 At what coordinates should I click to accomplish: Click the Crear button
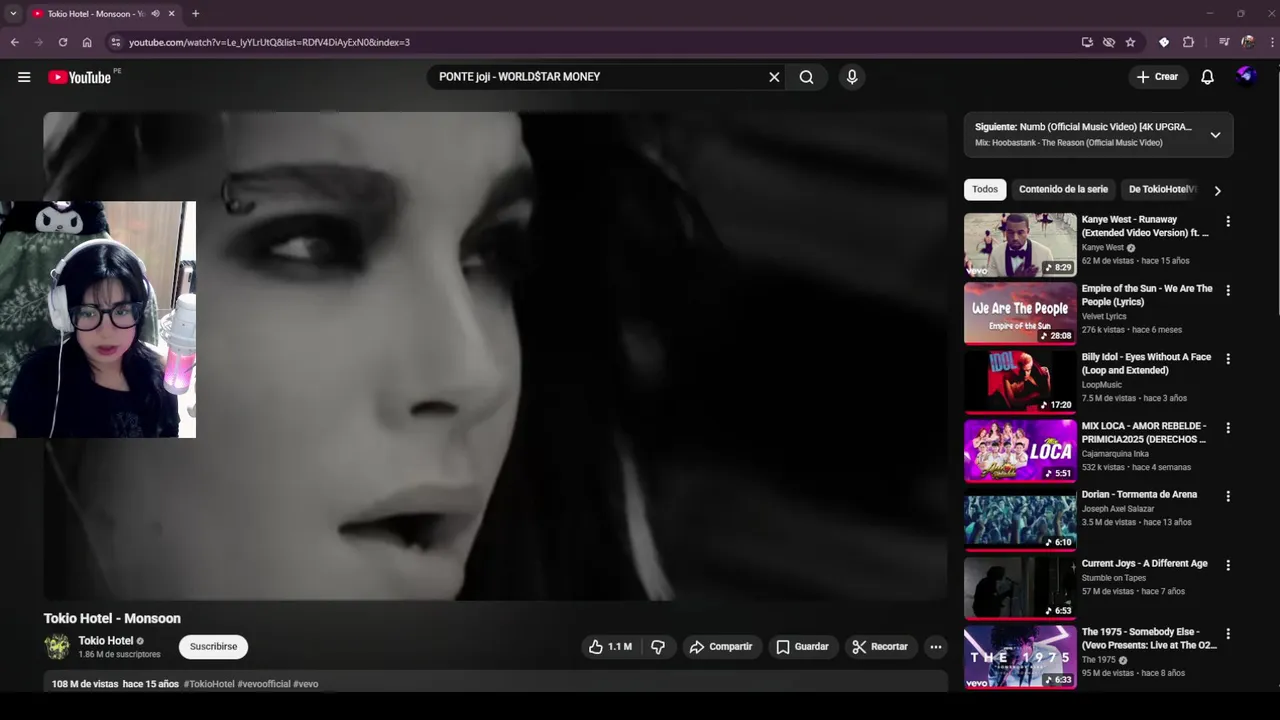pos(1157,77)
